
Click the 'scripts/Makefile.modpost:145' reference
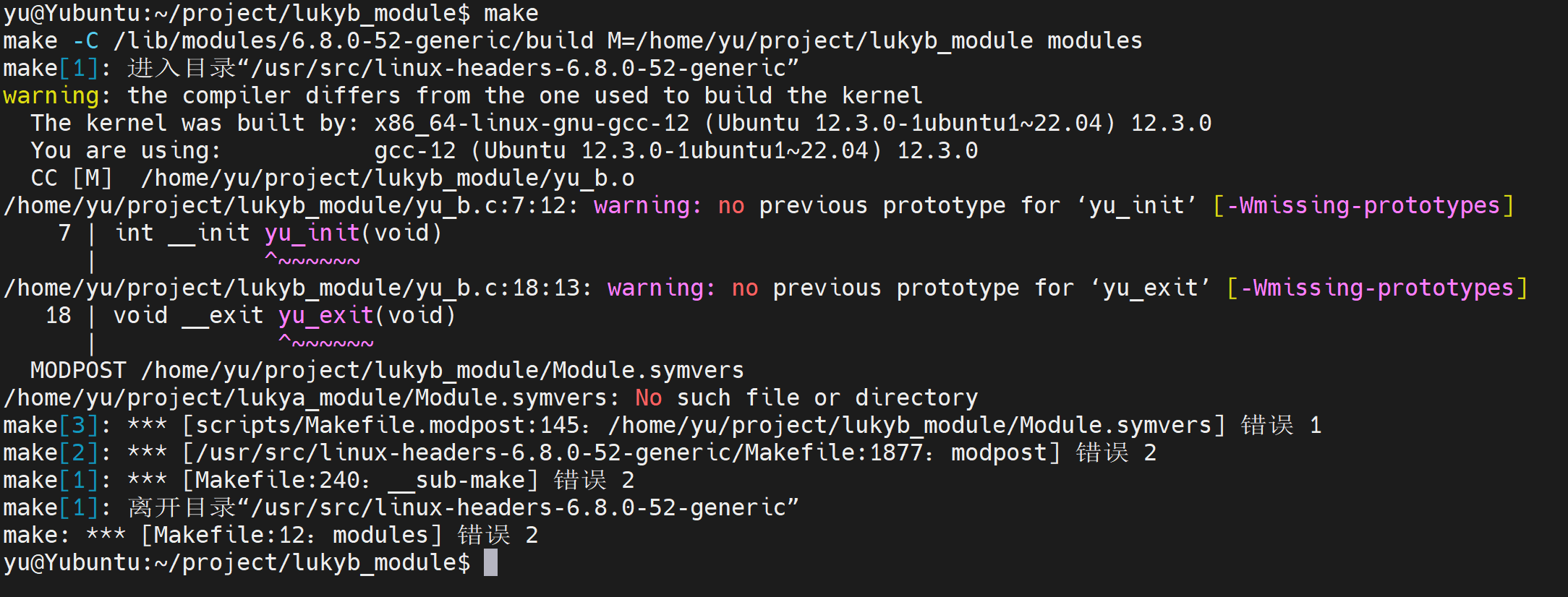pos(388,425)
